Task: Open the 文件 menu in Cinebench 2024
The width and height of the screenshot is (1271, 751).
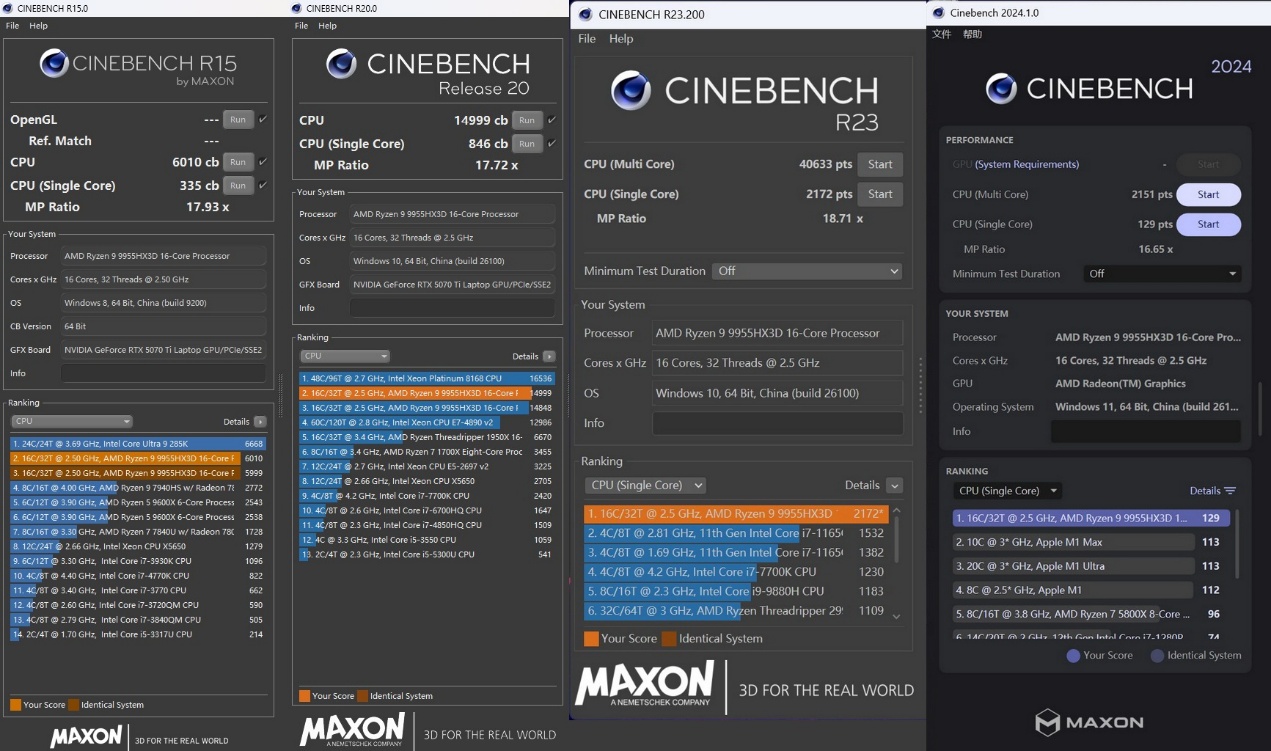Action: click(942, 34)
